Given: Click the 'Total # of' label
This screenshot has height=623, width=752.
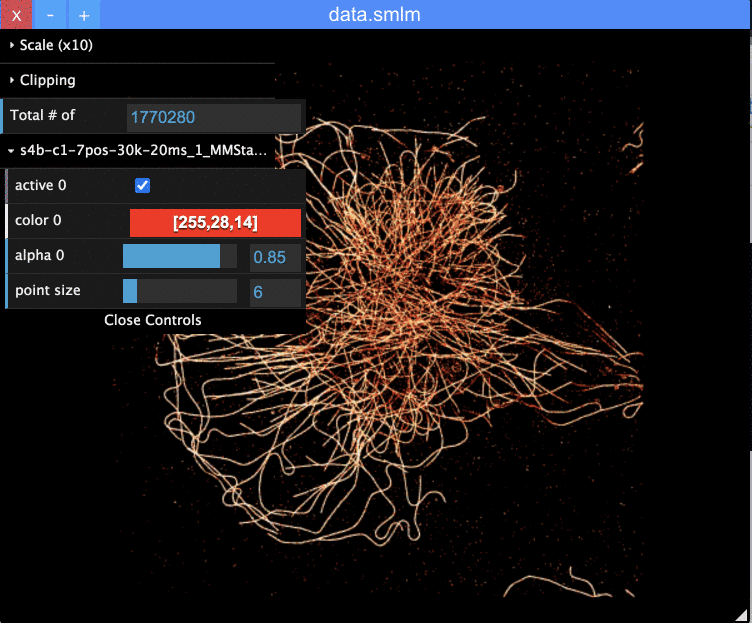Looking at the screenshot, I should [43, 115].
